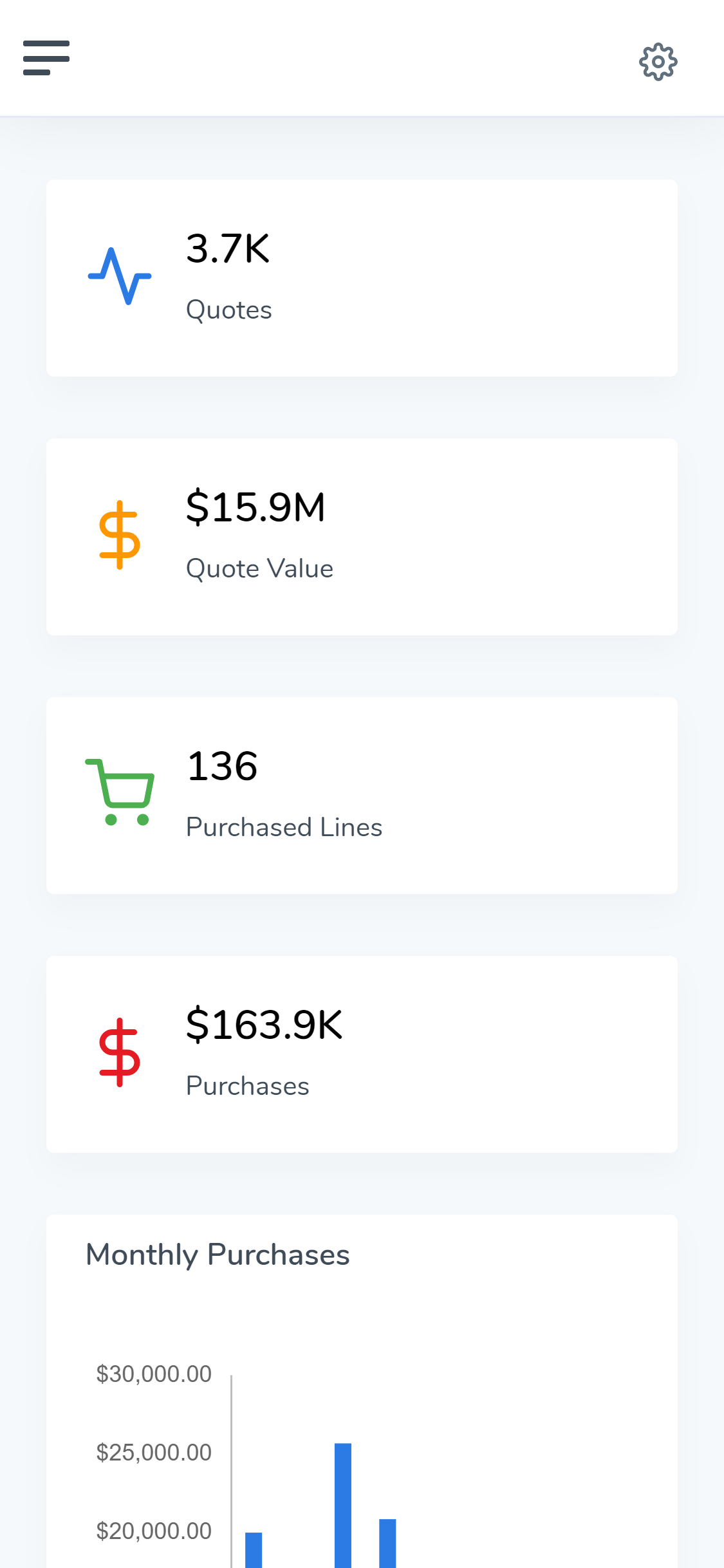Click the green shopping cart icon
724x1568 pixels.
tap(120, 792)
